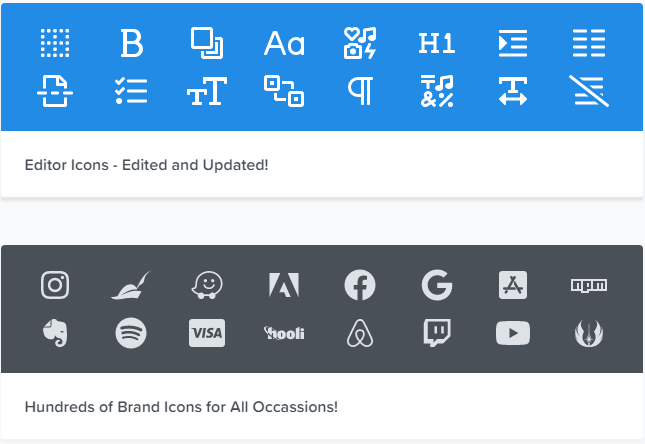Viewport: 645px width, 444px height.
Task: Choose the Aa font case icon
Action: click(x=284, y=43)
